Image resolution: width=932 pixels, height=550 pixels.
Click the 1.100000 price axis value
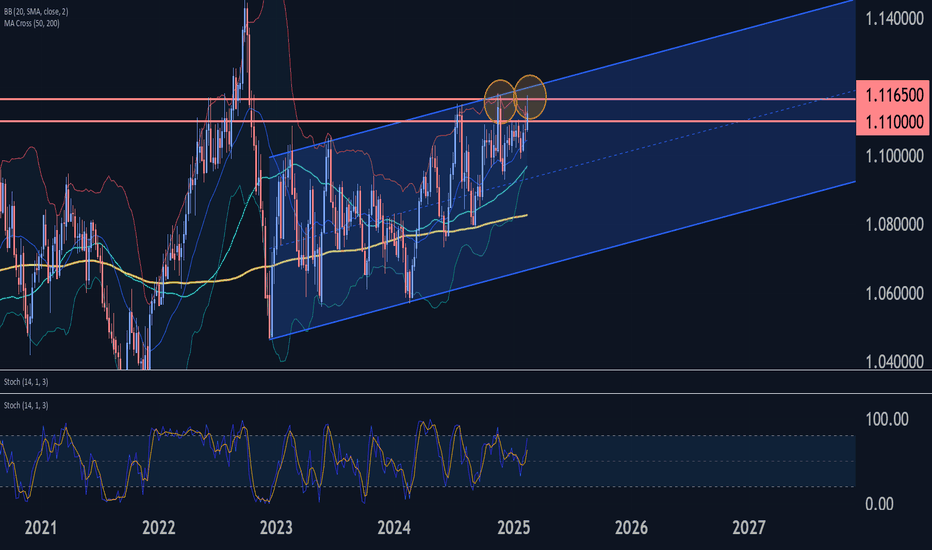[895, 156]
